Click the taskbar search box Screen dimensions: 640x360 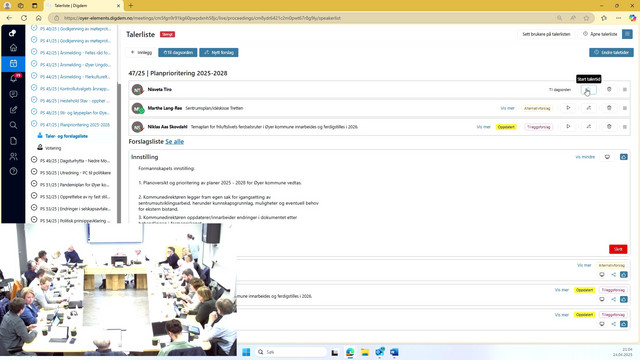pyautogui.click(x=291, y=352)
